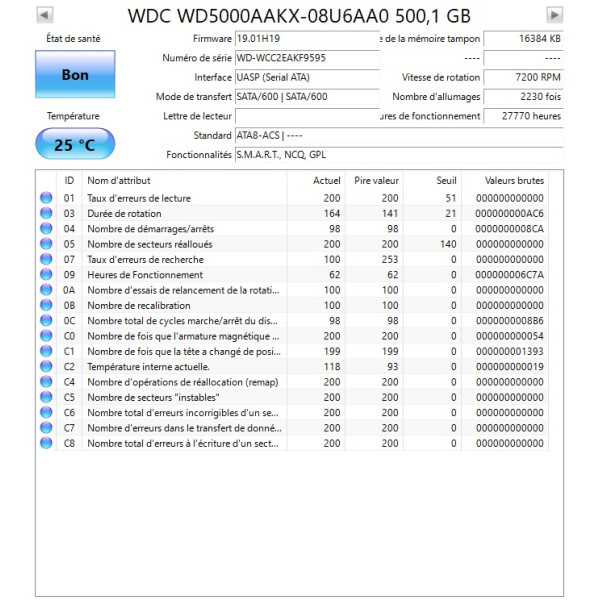Click status orb for Température interne actuelle
This screenshot has width=600, height=600.
coord(46,366)
